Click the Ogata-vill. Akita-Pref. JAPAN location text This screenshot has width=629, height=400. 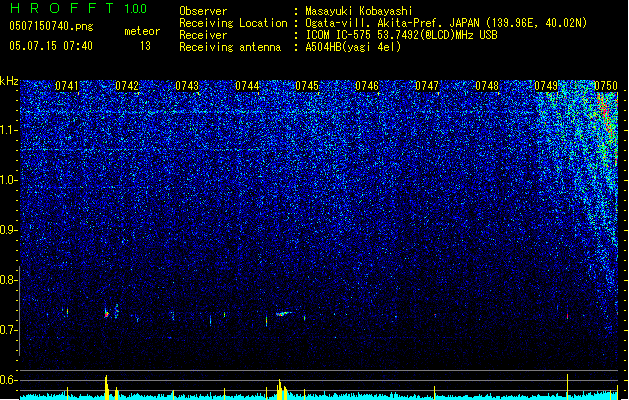[446, 23]
